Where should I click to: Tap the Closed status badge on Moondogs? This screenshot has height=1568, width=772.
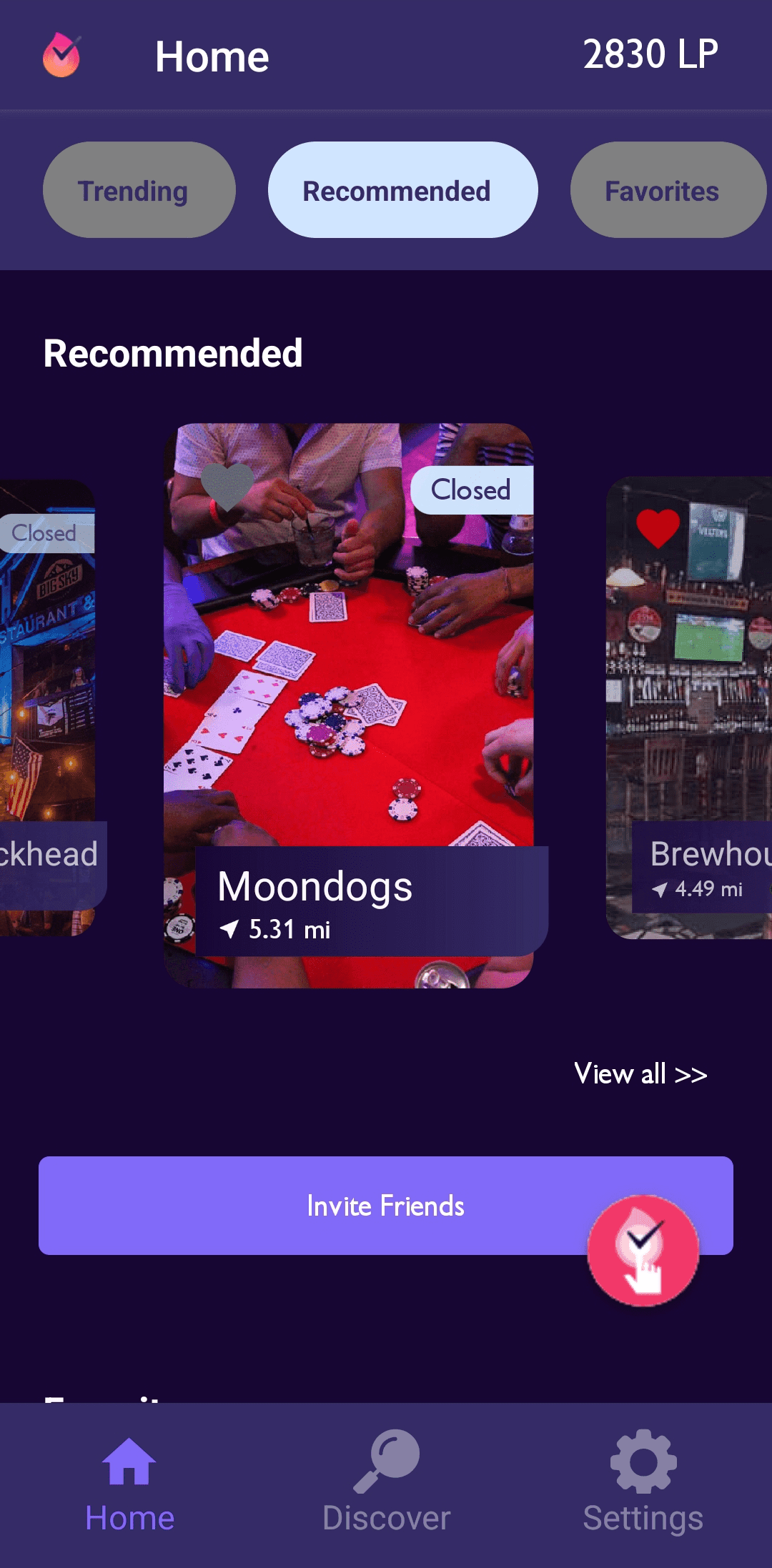tap(472, 490)
